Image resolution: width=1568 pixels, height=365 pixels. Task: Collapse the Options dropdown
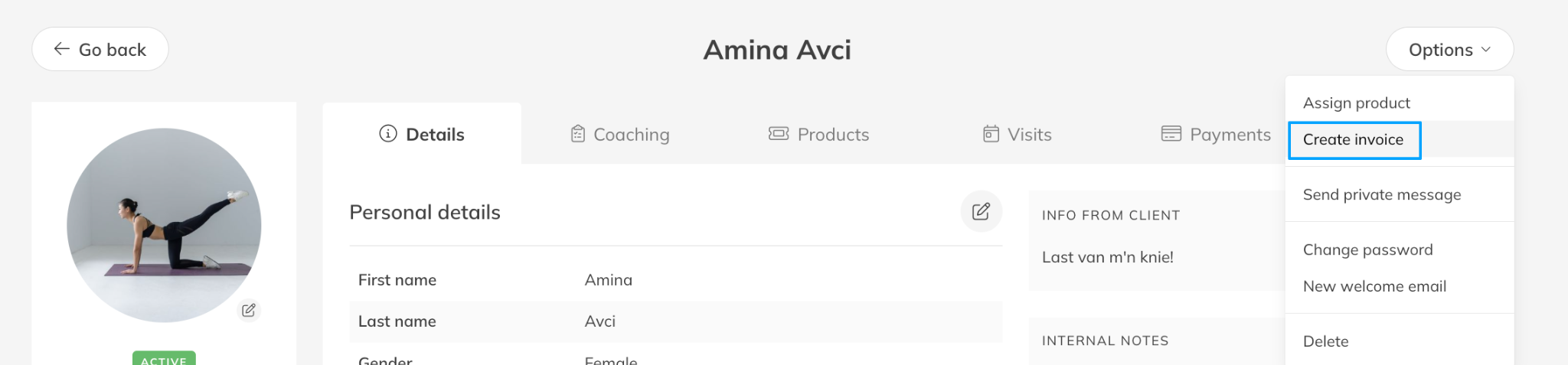(x=1449, y=50)
